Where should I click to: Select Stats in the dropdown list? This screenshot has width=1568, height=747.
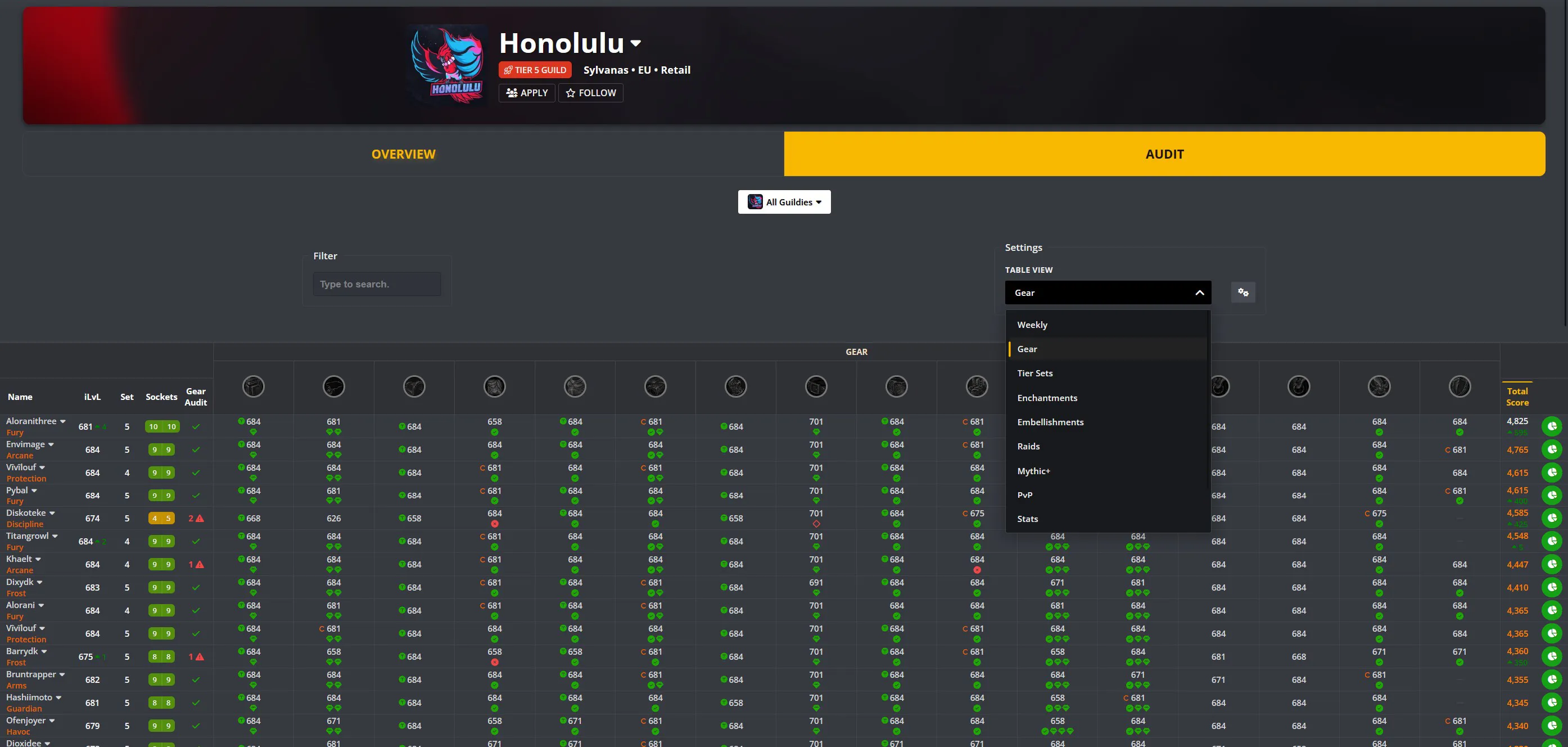(x=1106, y=519)
